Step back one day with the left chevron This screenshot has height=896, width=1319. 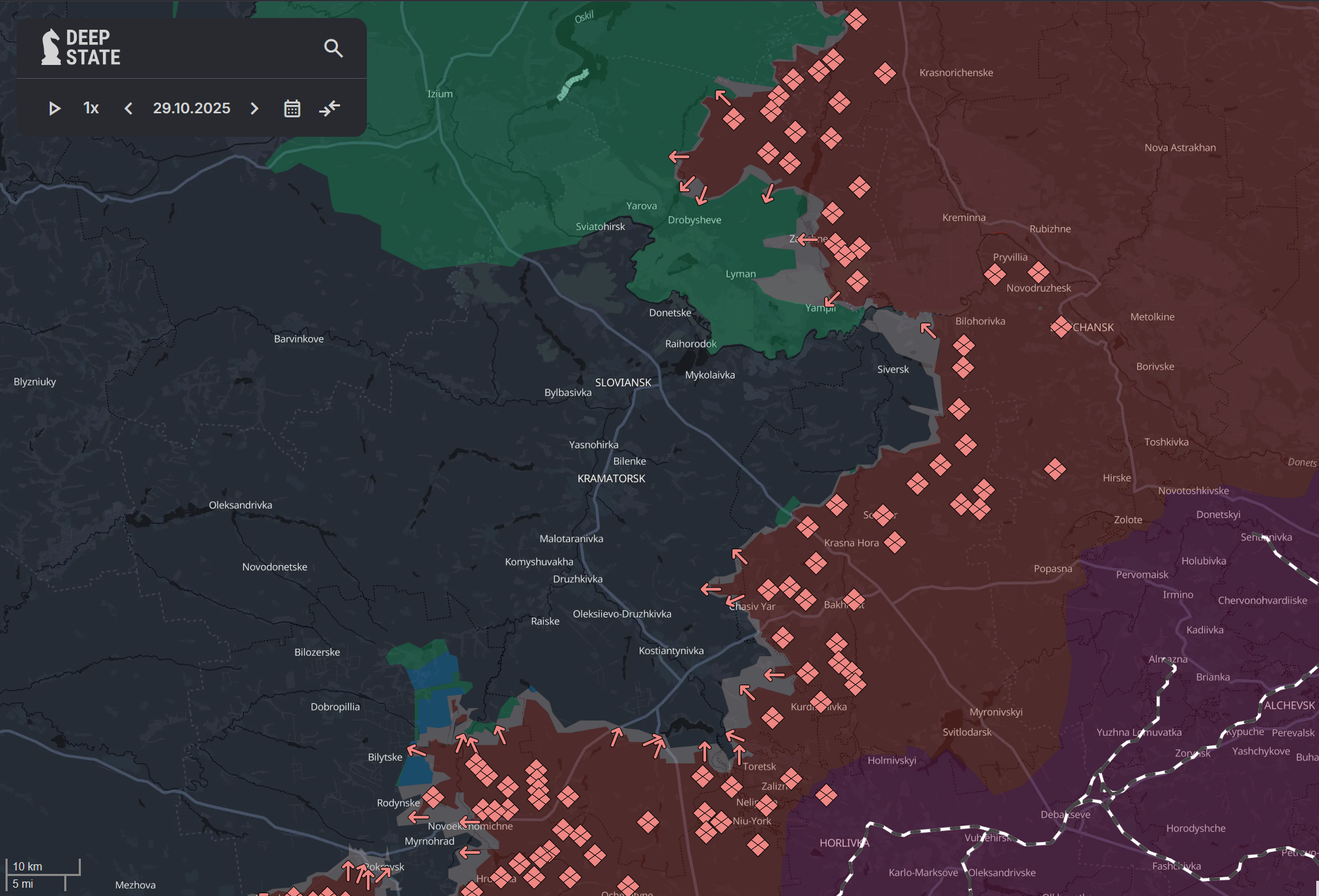point(128,108)
